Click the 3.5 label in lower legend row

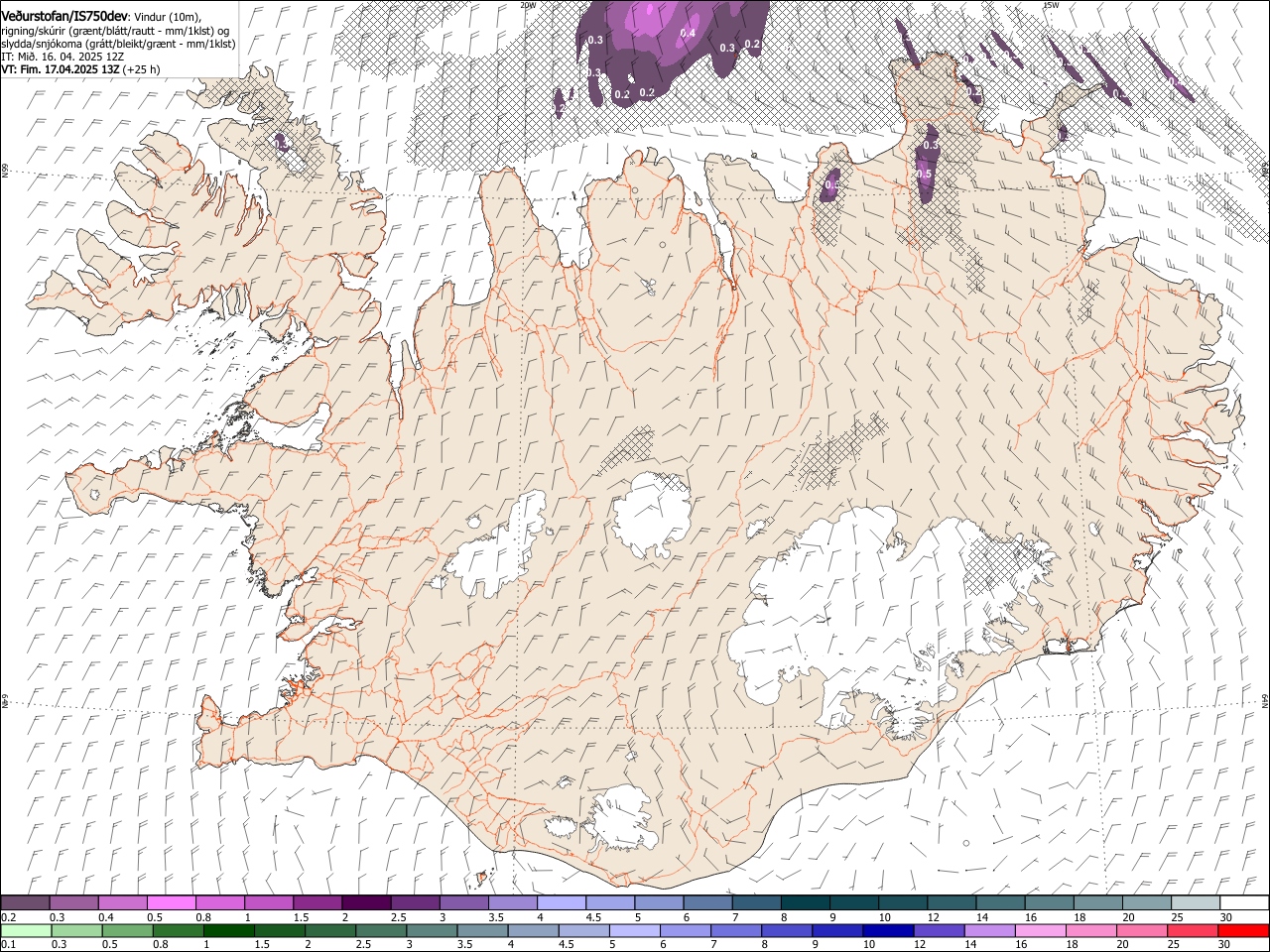click(464, 944)
